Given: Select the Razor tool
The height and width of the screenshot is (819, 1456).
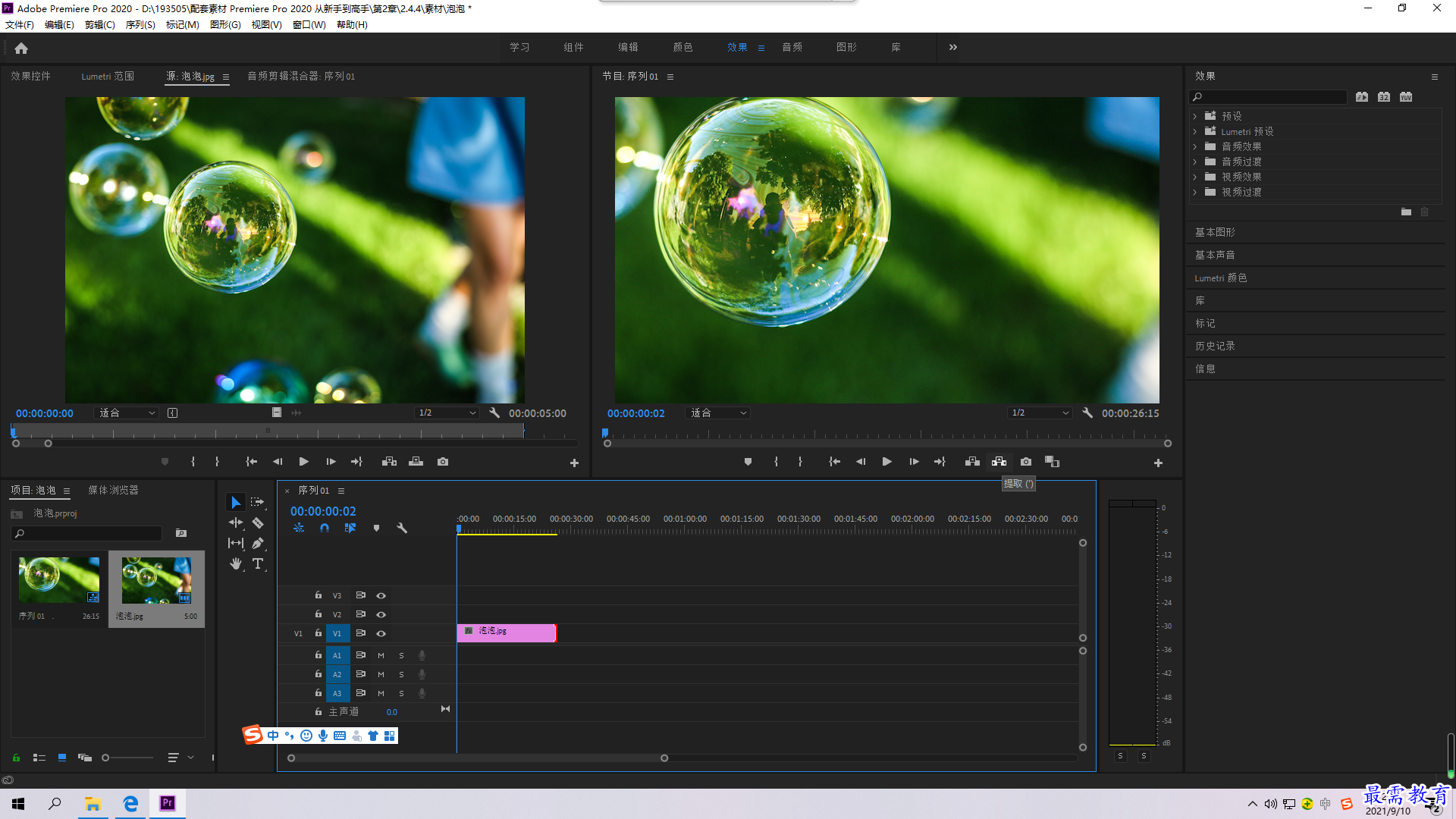Looking at the screenshot, I should click(x=258, y=522).
